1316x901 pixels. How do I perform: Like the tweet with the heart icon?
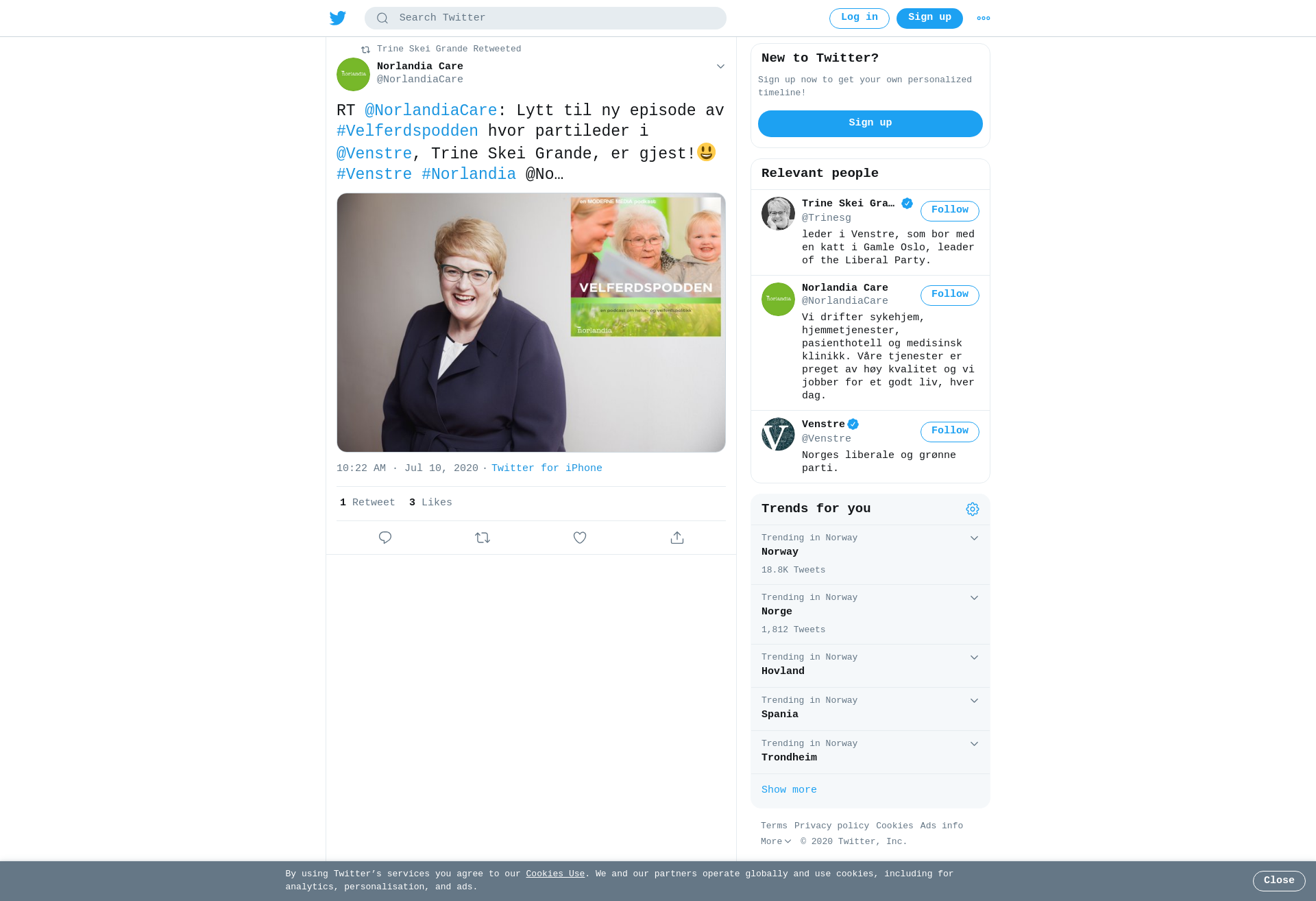pyautogui.click(x=580, y=538)
